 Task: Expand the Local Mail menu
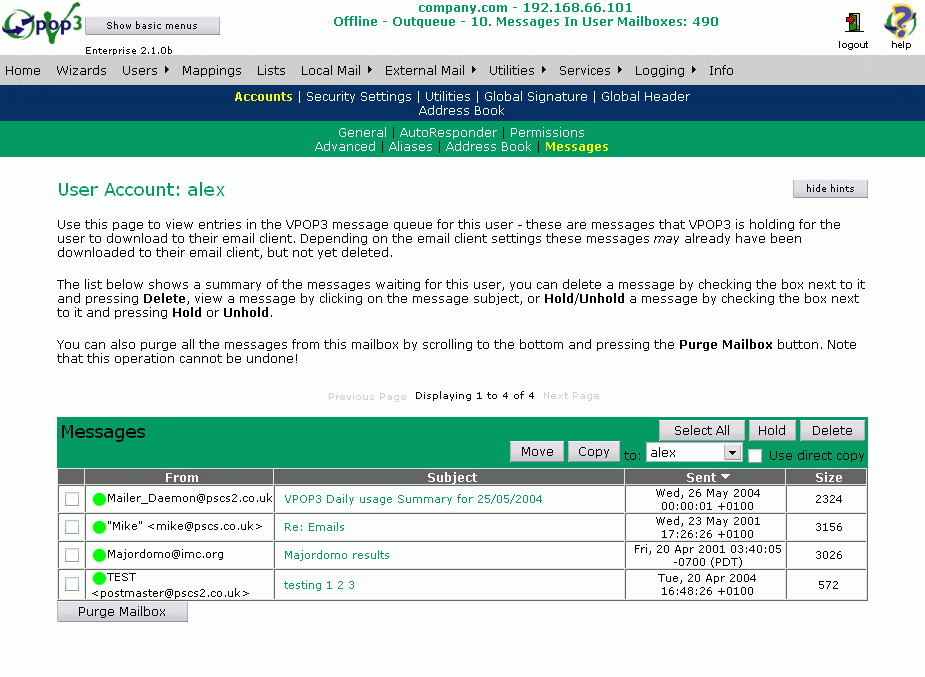[x=336, y=70]
